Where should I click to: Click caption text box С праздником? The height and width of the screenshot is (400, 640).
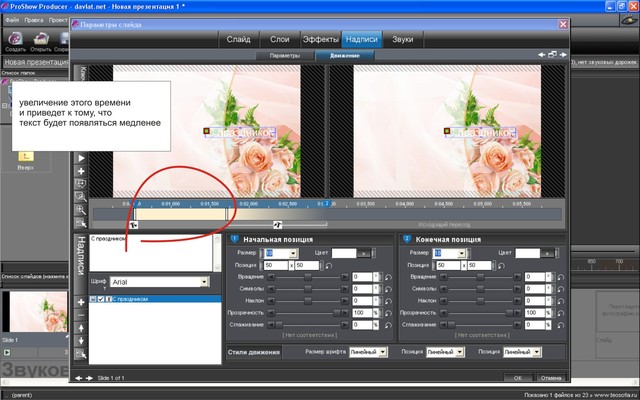pyautogui.click(x=151, y=253)
